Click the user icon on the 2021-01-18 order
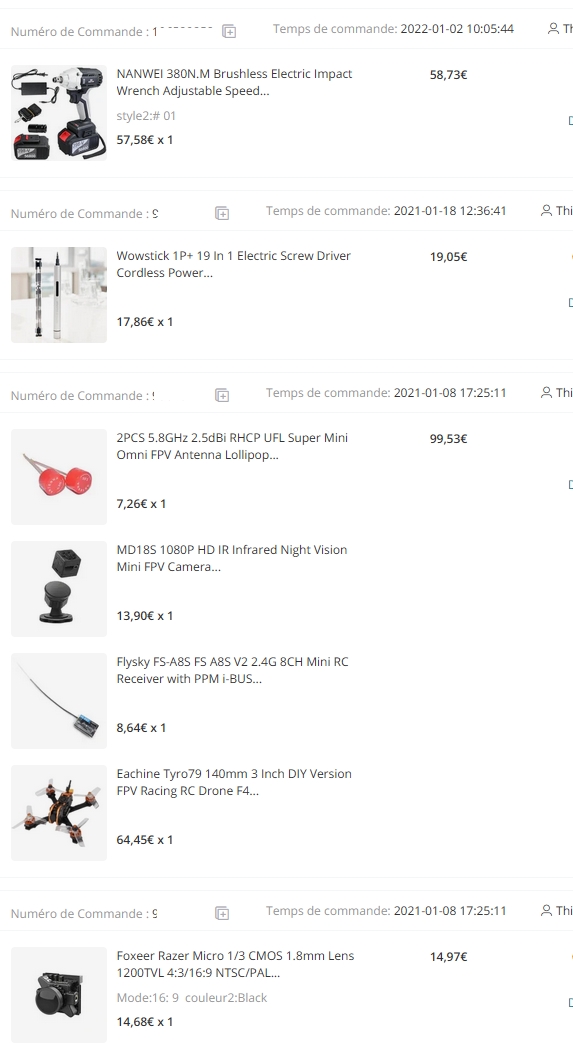Image resolution: width=573 pixels, height=1044 pixels. [x=546, y=210]
